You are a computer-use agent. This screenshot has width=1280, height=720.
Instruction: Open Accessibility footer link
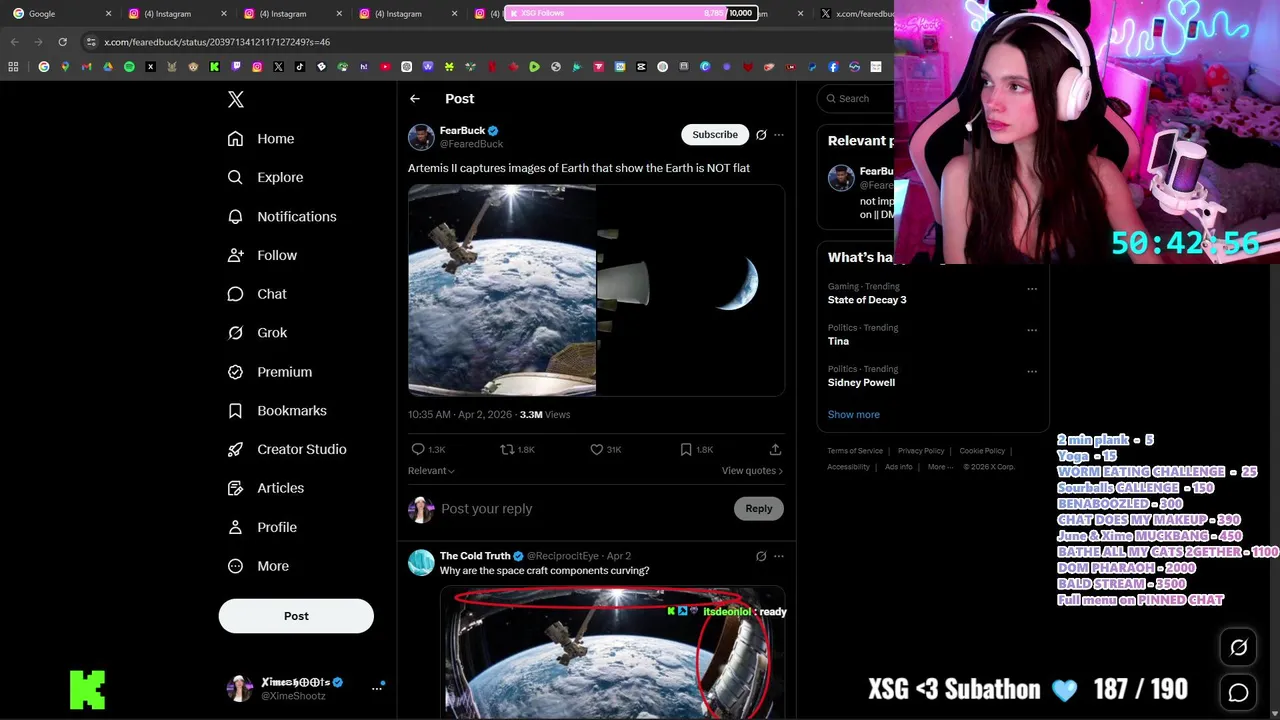(x=848, y=467)
